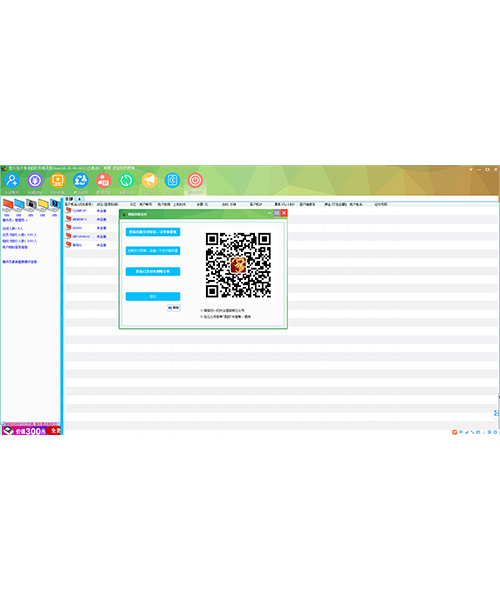Open the purple yuan recharge toolbar icon
This screenshot has width=500, height=600.
[x=35, y=180]
